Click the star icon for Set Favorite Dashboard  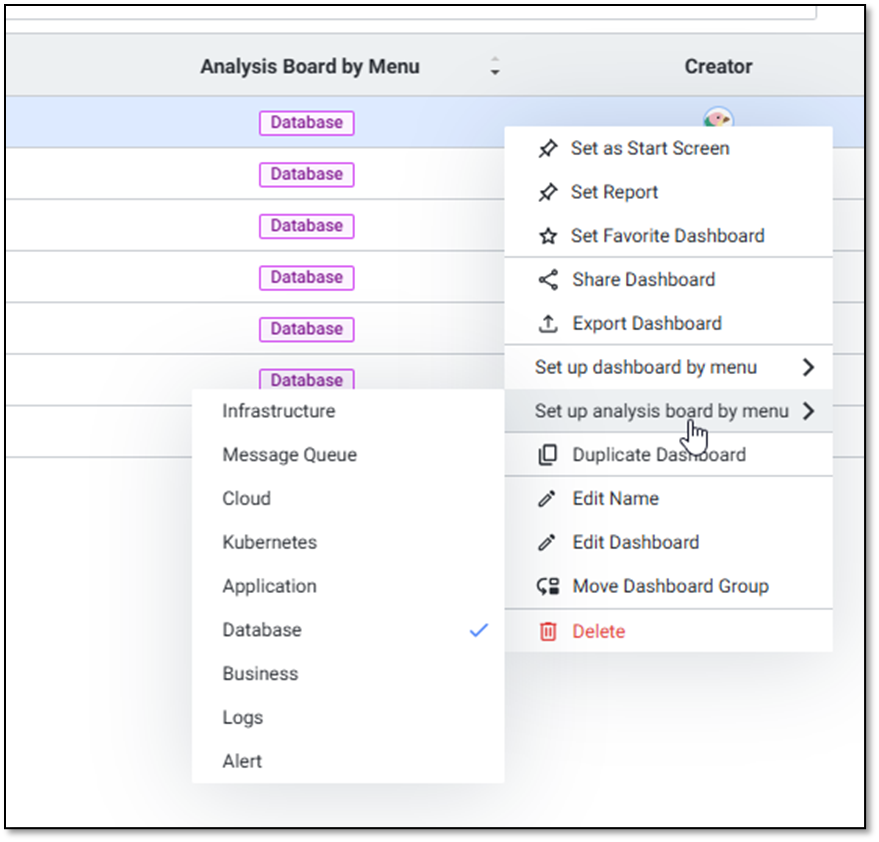point(548,237)
